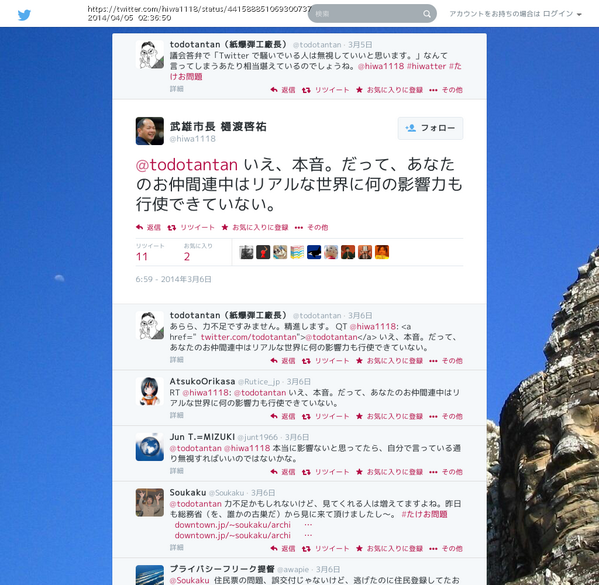The width and height of the screenshot is (599, 585).
Task: View the 2 favorites count
Action: [187, 256]
